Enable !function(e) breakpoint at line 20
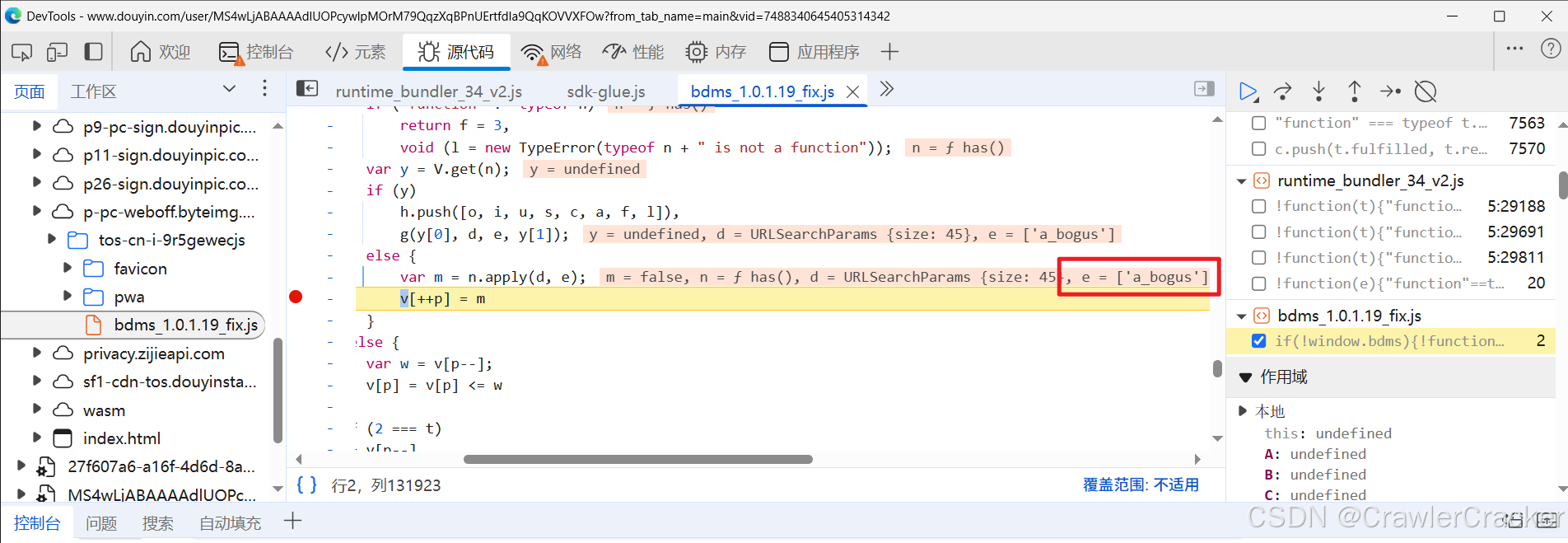This screenshot has width=1568, height=543. 1258,283
